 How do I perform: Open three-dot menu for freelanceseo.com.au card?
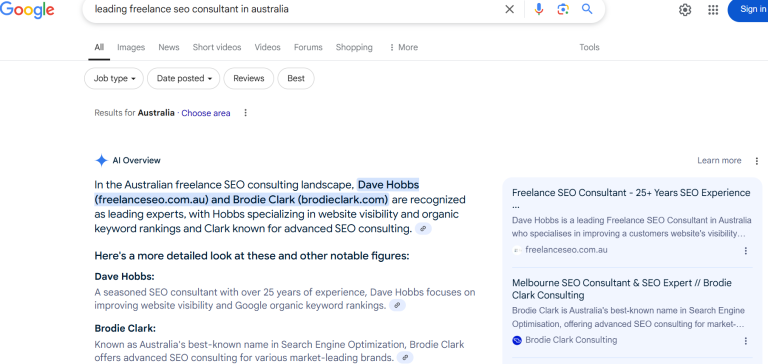pyautogui.click(x=745, y=251)
